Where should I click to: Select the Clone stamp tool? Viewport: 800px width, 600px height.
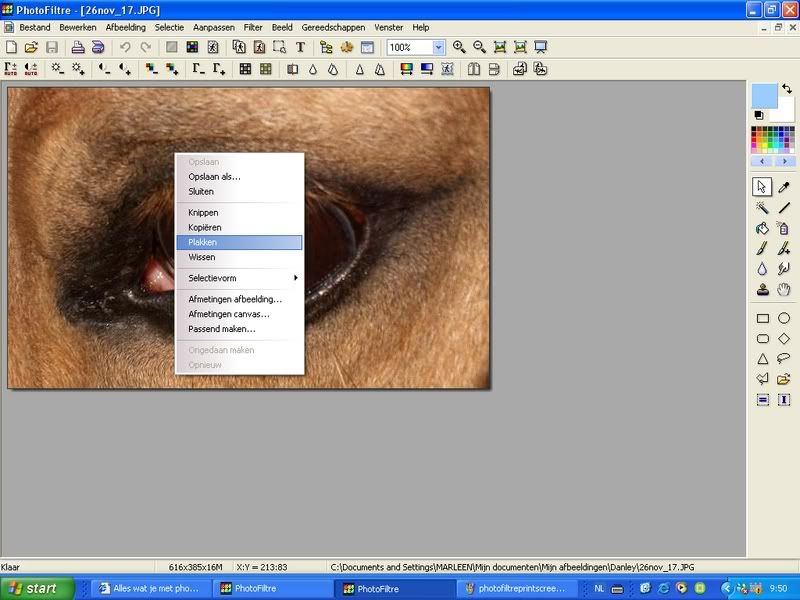762,290
